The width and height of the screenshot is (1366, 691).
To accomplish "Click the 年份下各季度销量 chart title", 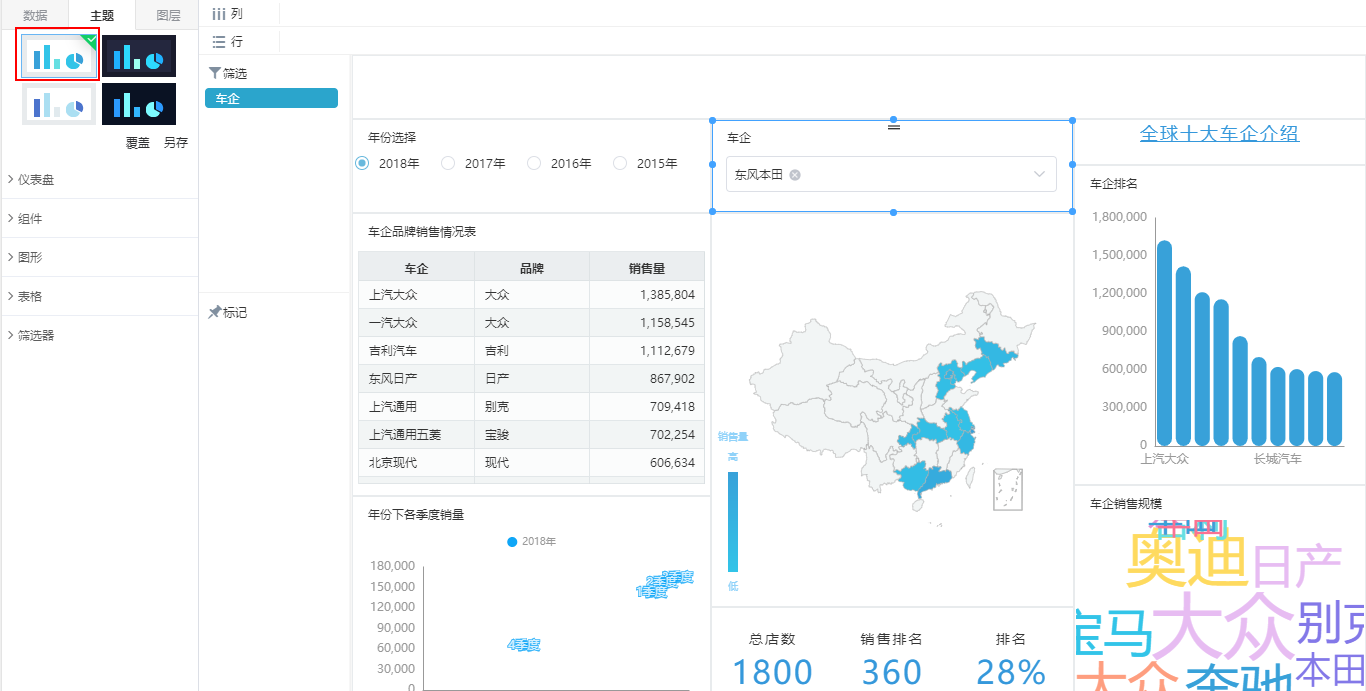I will point(416,515).
